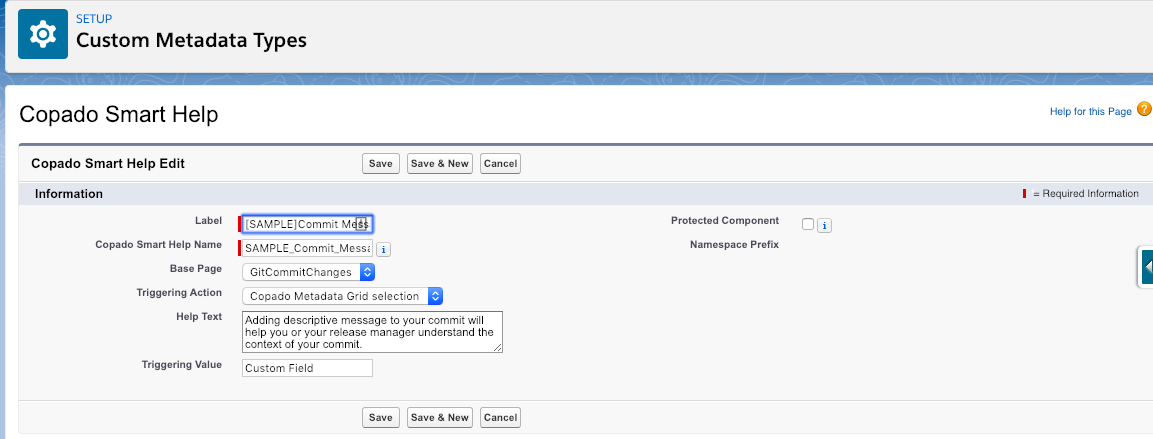This screenshot has width=1153, height=439.
Task: Click the Protected Component label
Action: pyautogui.click(x=724, y=221)
